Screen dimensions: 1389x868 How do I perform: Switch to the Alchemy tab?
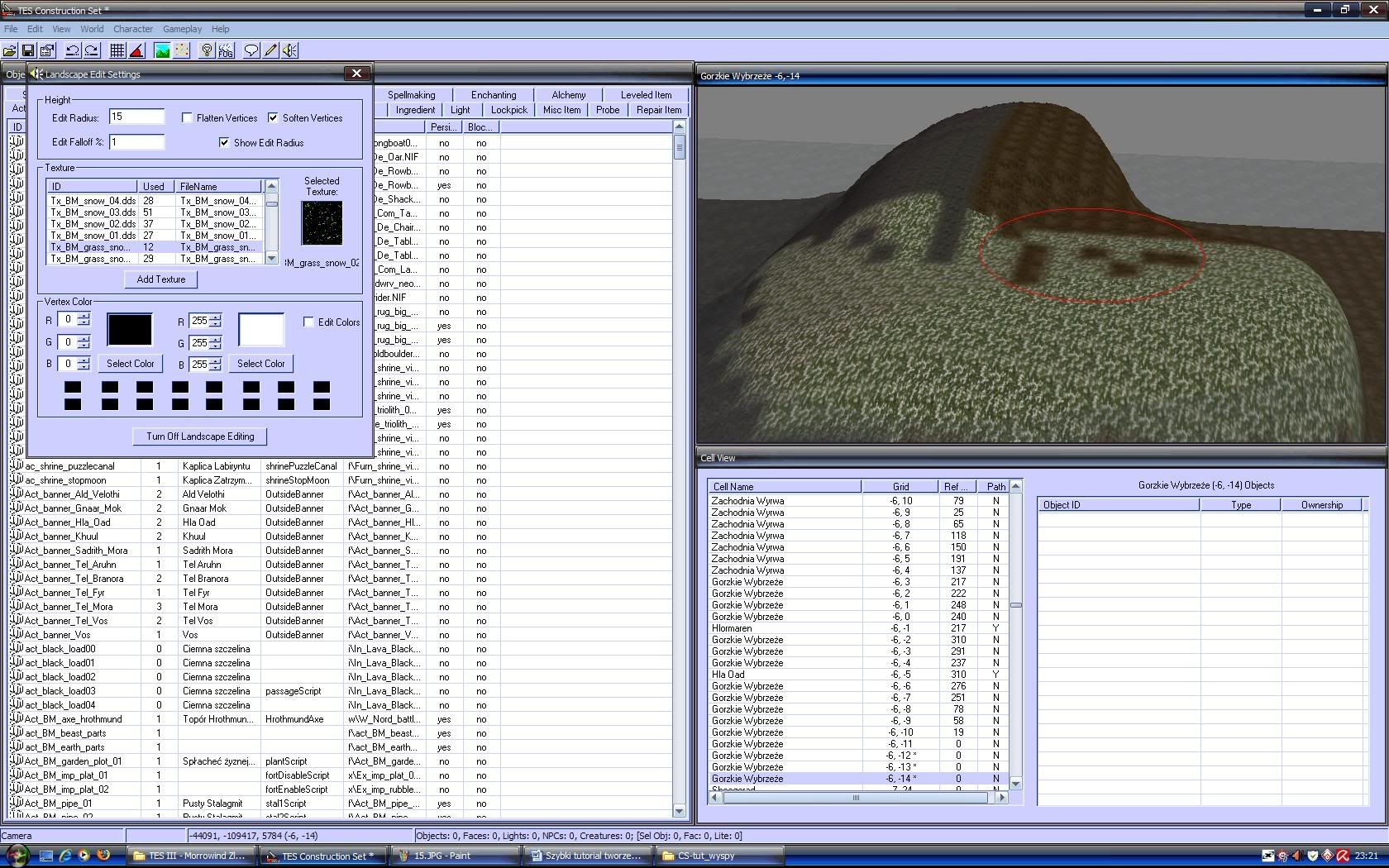coord(568,95)
